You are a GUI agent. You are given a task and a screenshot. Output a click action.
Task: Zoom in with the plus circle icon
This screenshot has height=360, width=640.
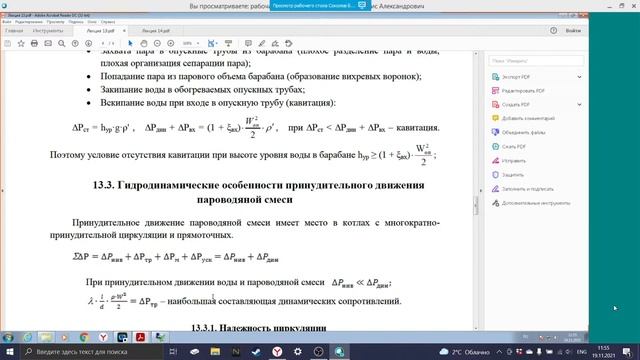pos(171,43)
